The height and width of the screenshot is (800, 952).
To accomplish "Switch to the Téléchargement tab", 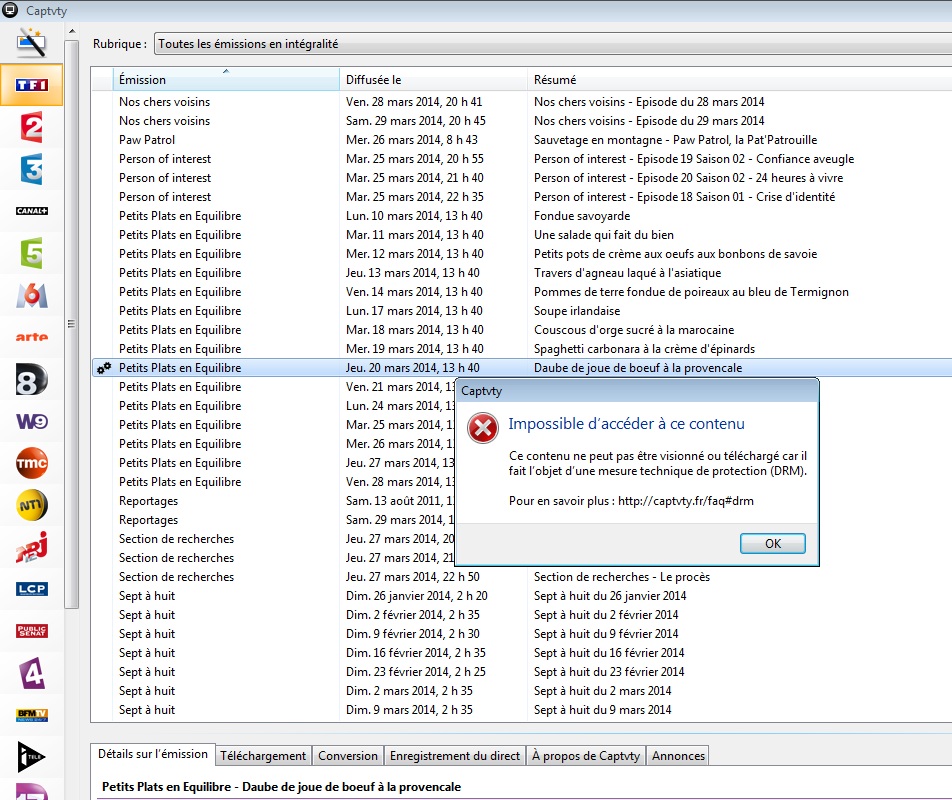I will [263, 756].
